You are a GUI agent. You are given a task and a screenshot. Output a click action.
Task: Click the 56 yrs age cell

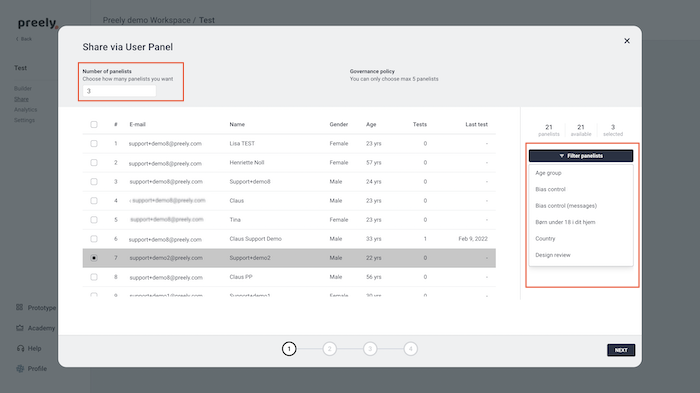tap(374, 277)
